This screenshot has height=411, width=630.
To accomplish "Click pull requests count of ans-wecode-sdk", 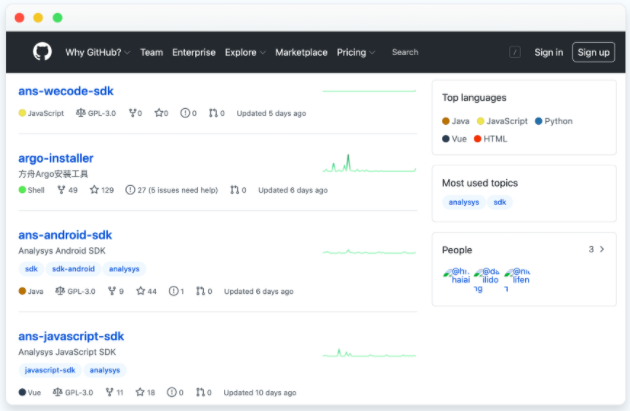I will point(217,113).
